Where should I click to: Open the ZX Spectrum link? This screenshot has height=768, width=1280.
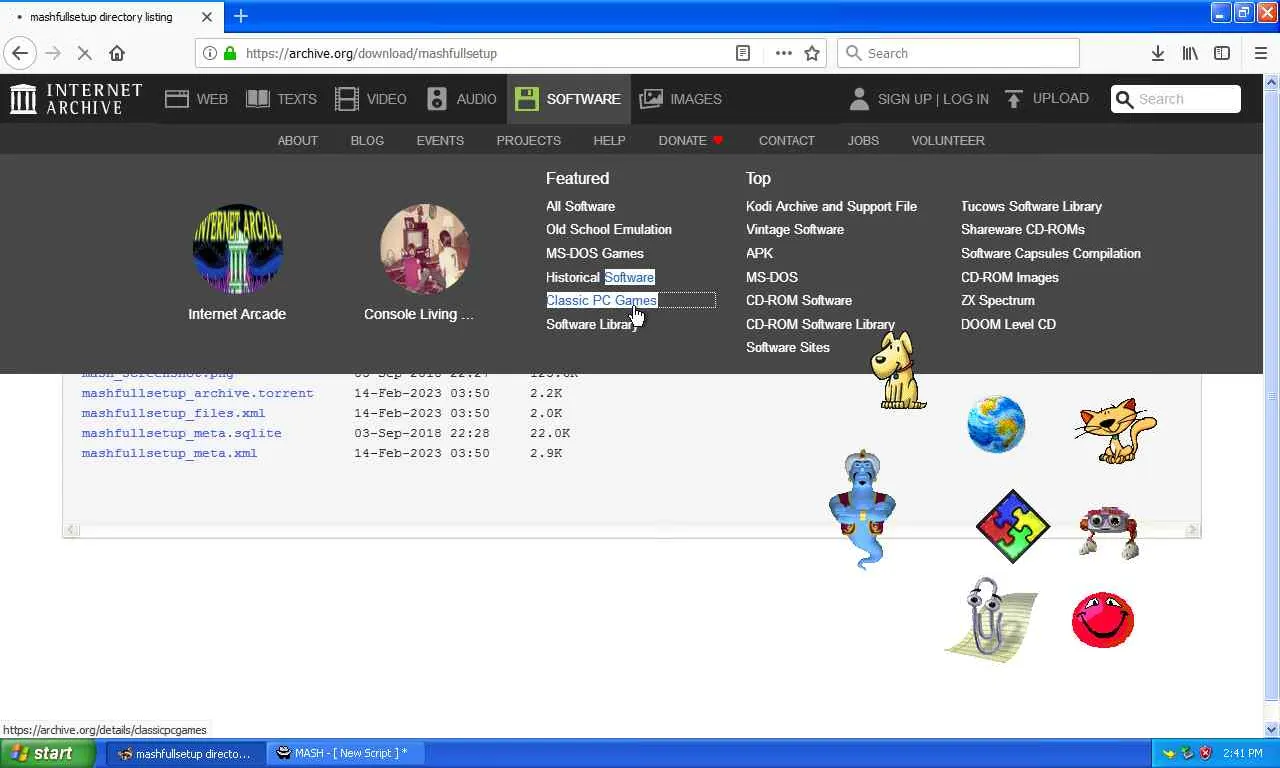pyautogui.click(x=998, y=300)
